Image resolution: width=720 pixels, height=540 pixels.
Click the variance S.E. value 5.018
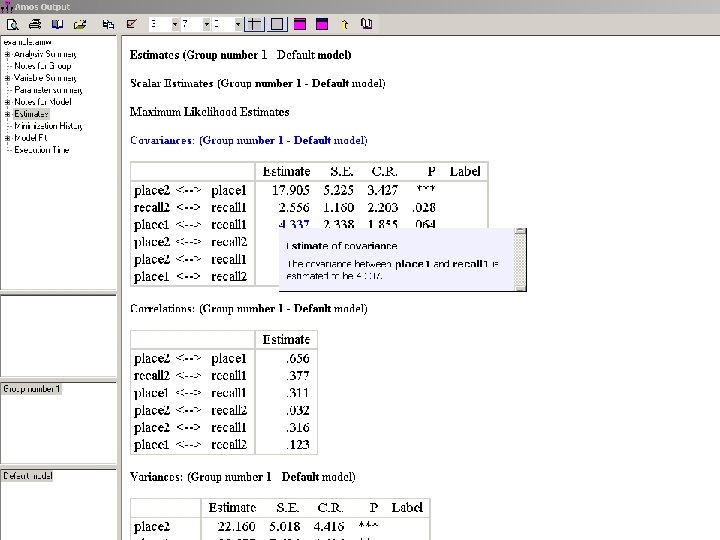[285, 526]
